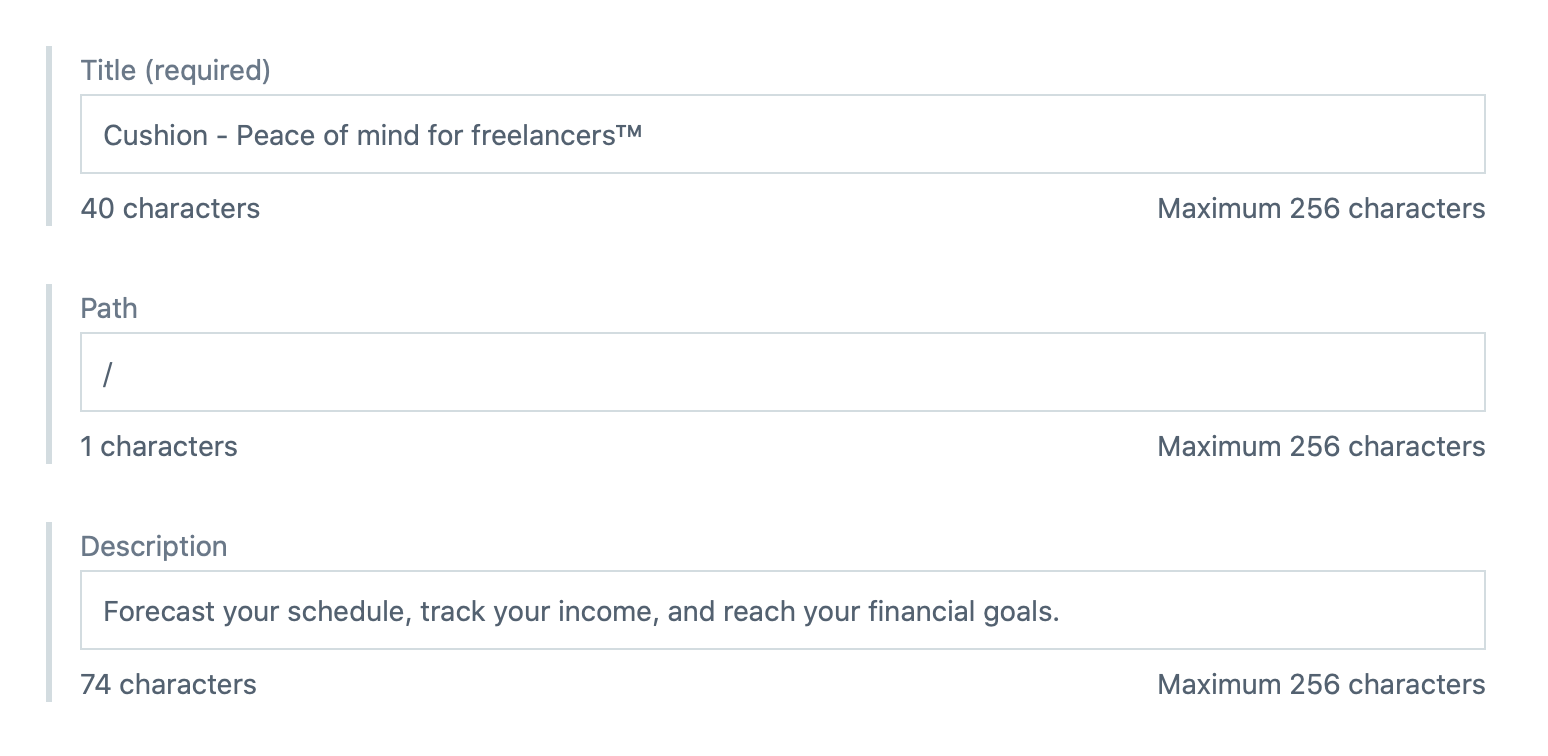Click the "1 characters" counter
1548x756 pixels.
(x=159, y=446)
